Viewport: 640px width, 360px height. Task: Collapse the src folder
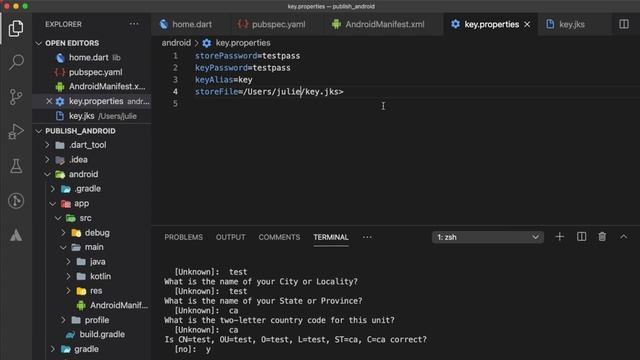(58, 218)
